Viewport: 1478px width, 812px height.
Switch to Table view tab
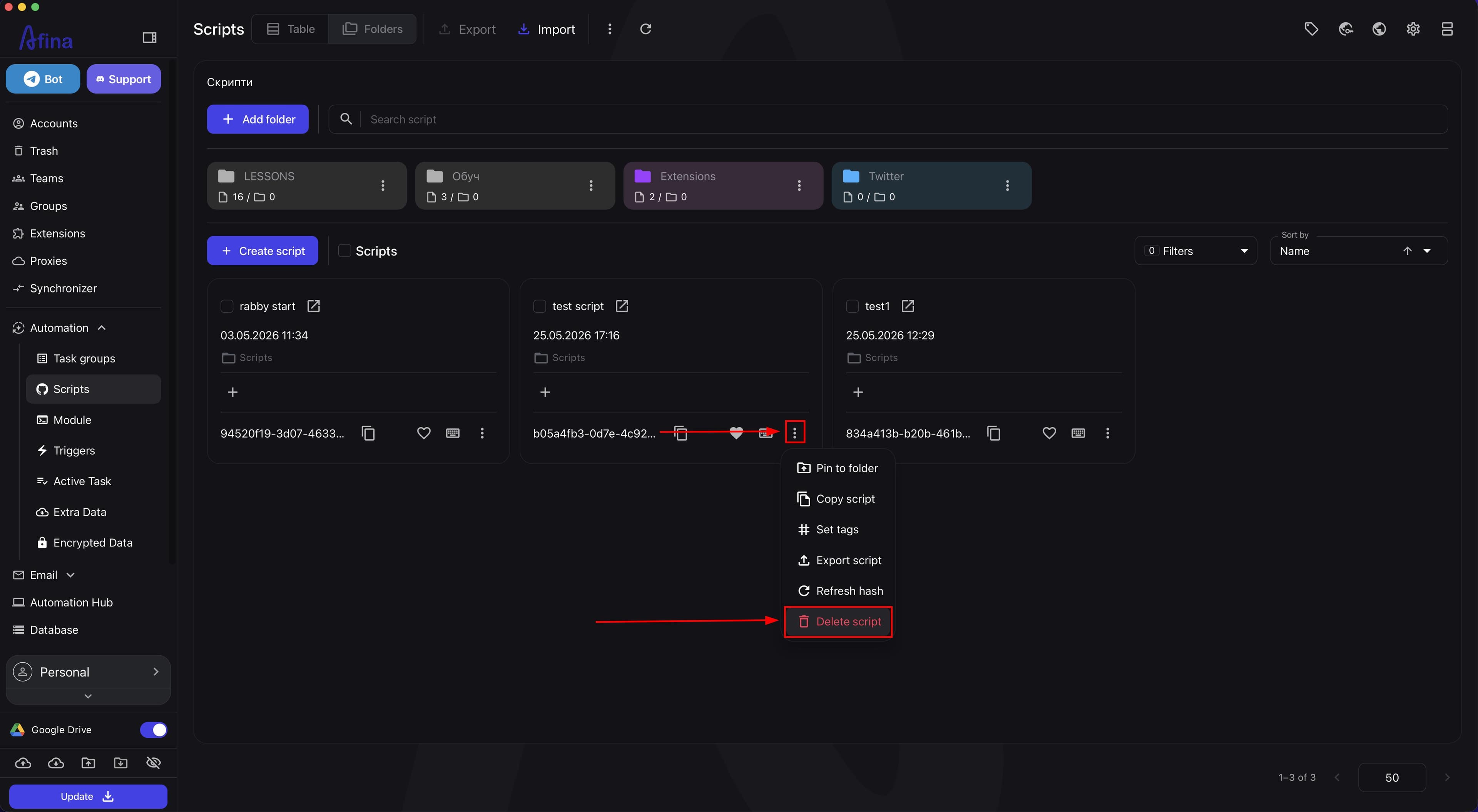tap(290, 29)
